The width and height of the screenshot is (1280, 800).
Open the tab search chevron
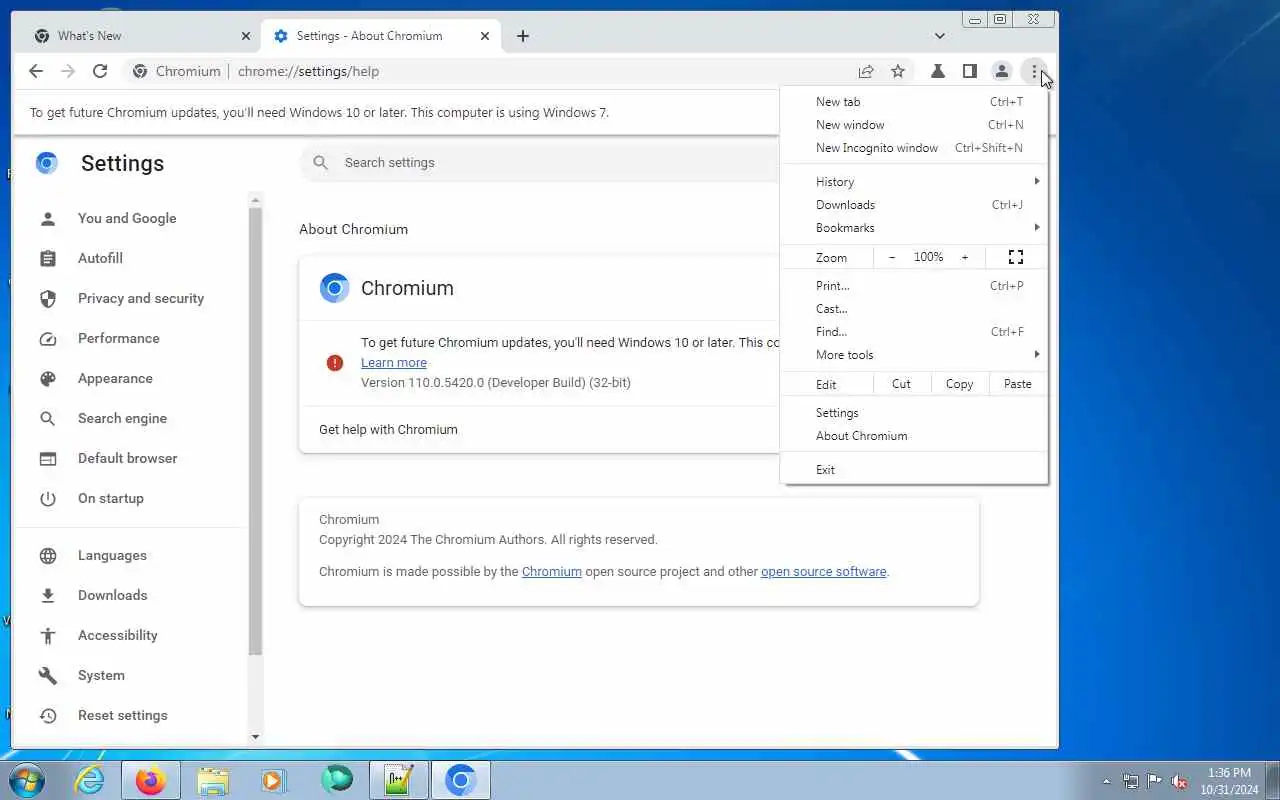click(x=940, y=36)
